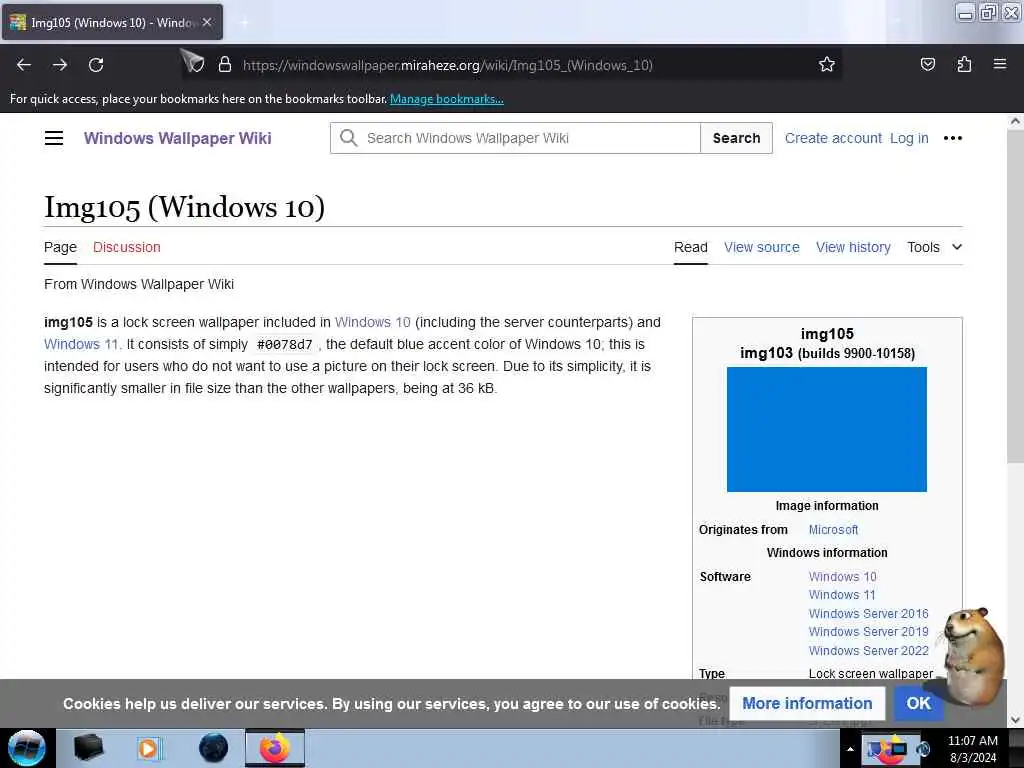Click the page vertical scrollbar thumb
Screen dimensions: 1024x768
coord(1015,294)
